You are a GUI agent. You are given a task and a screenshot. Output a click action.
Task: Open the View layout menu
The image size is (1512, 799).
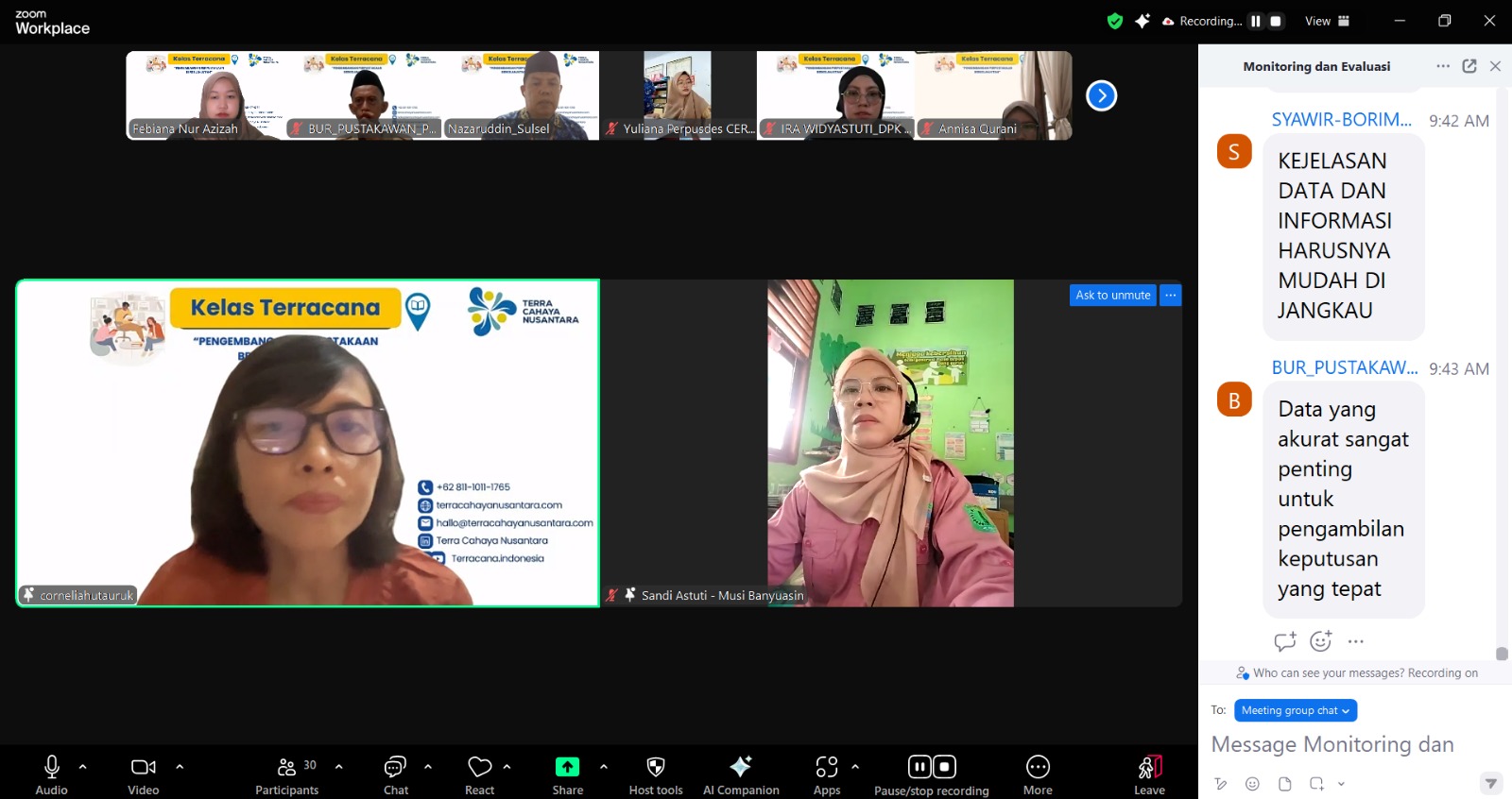[1328, 21]
